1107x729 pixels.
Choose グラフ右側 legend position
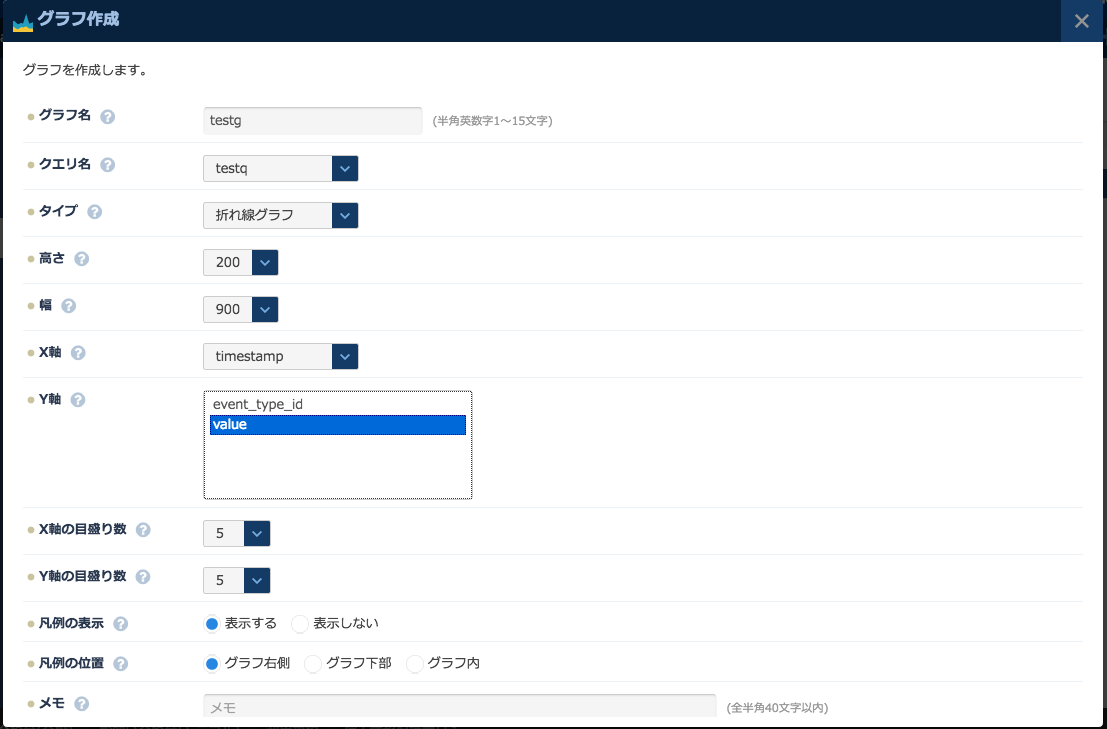[211, 664]
